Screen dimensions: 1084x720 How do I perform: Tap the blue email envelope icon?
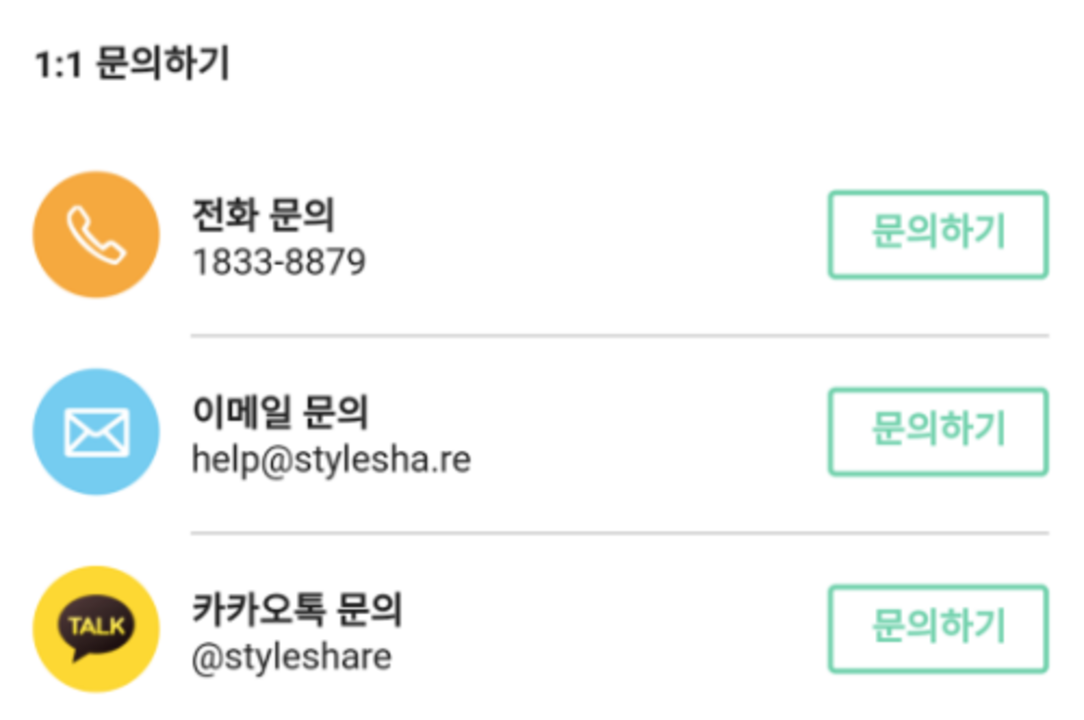click(96, 432)
